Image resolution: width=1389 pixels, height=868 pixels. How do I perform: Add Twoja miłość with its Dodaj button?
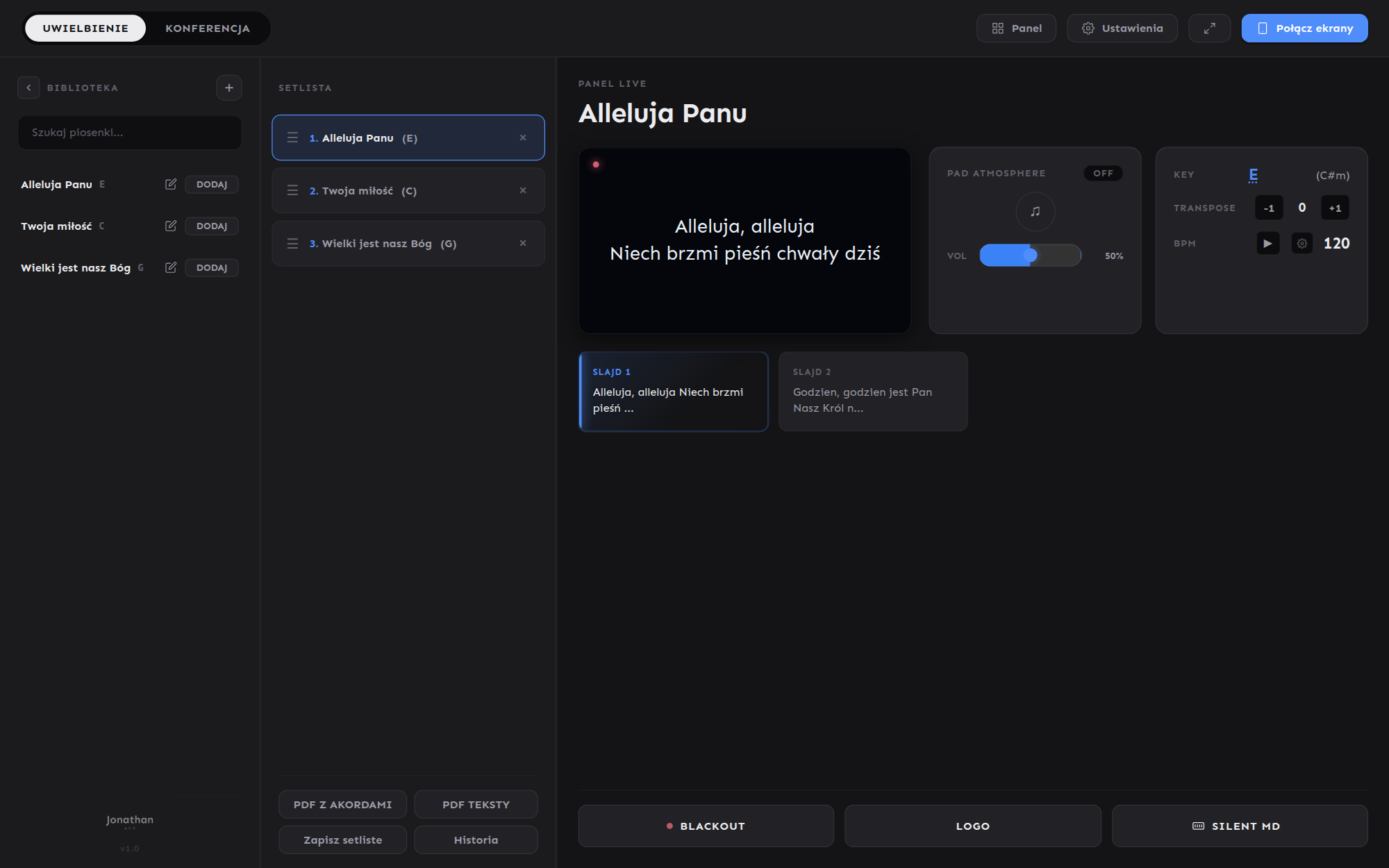[x=212, y=226]
